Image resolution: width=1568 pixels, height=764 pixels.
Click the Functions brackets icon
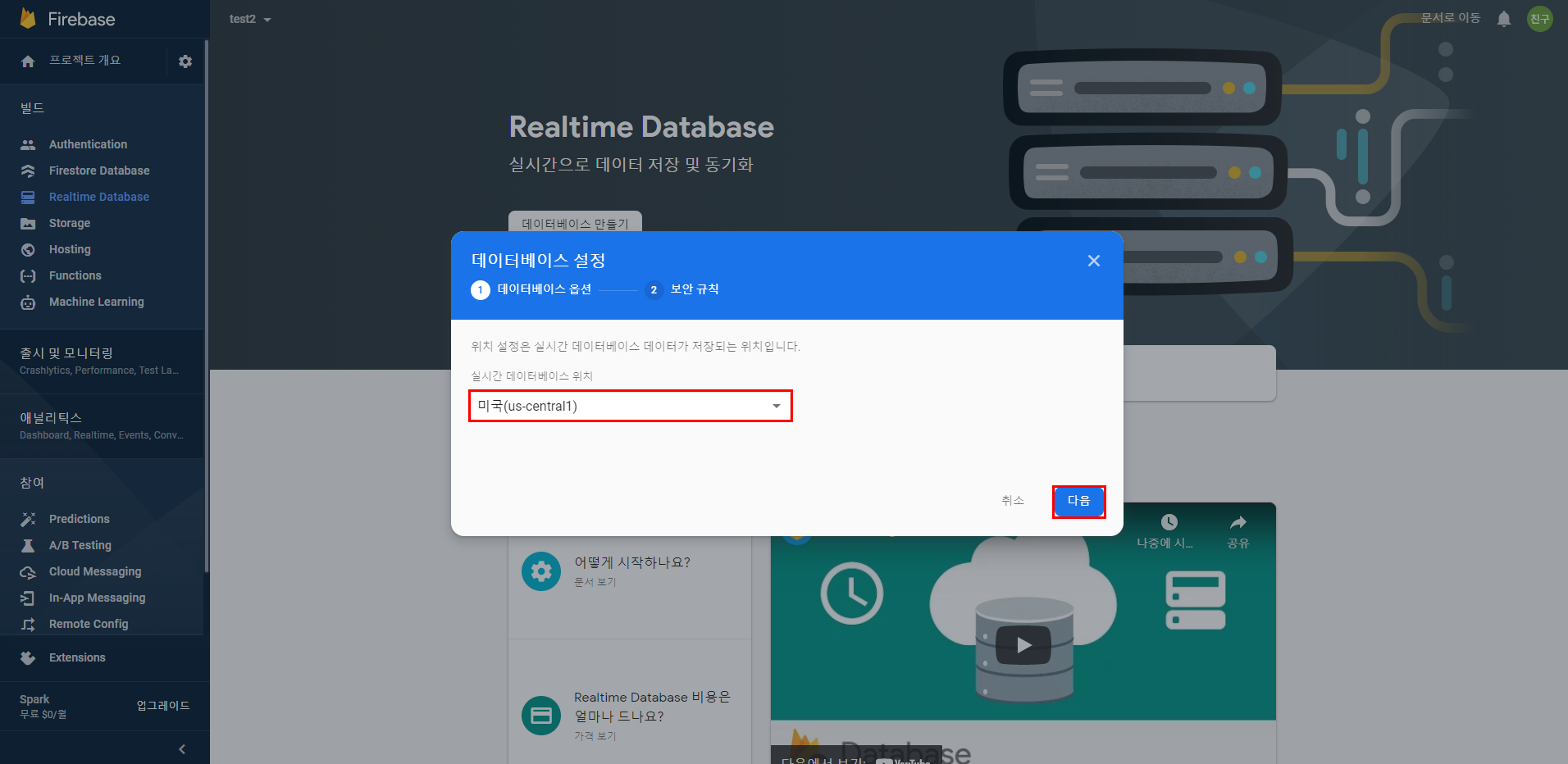coord(28,275)
